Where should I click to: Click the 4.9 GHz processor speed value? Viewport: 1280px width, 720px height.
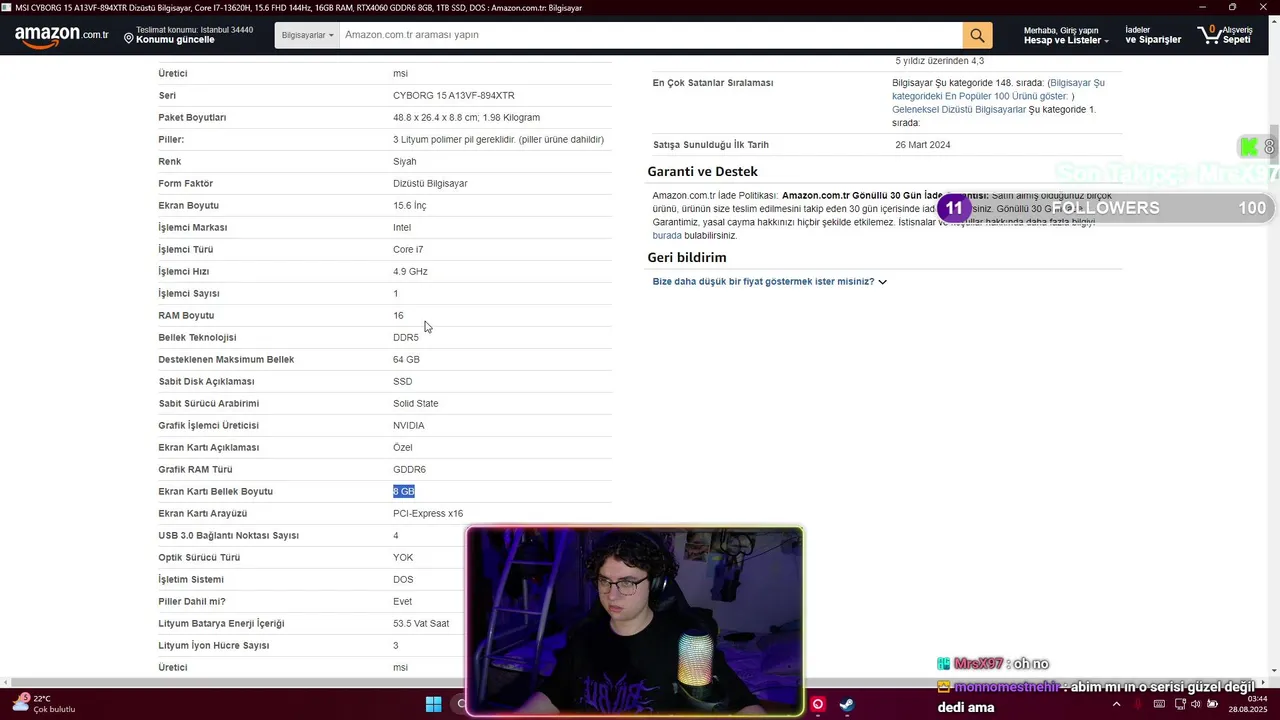click(410, 272)
